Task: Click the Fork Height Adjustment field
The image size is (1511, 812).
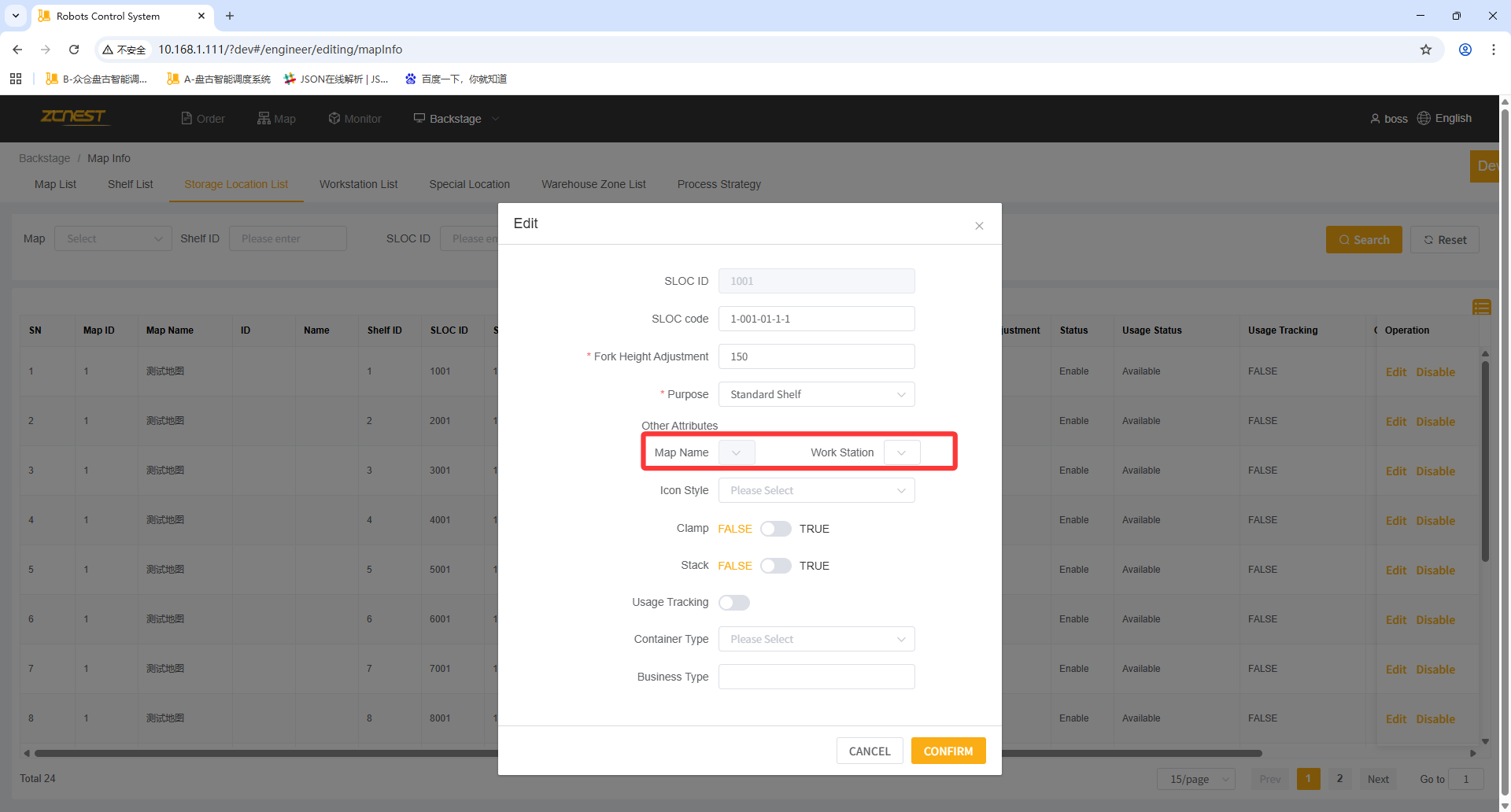Action: pos(816,356)
